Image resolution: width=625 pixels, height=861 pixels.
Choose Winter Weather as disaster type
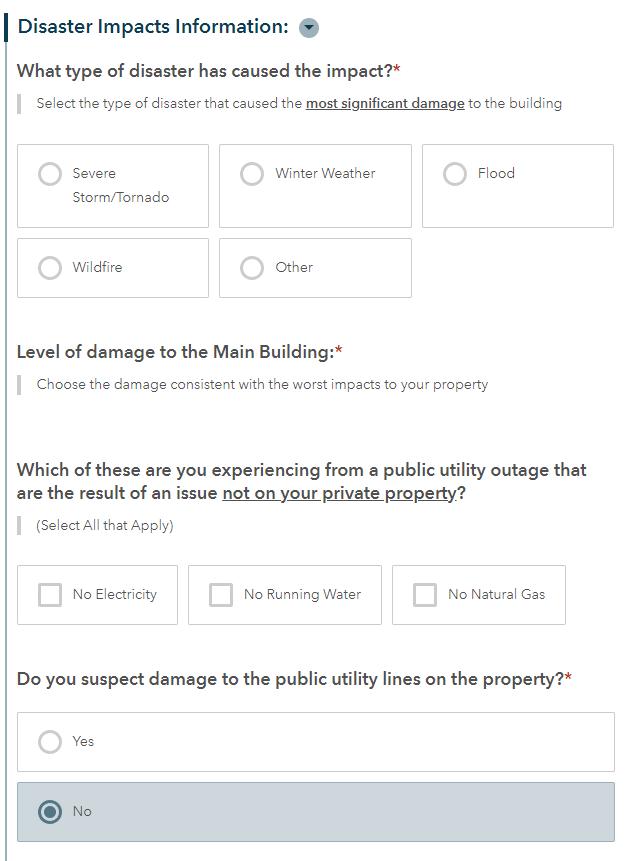[252, 174]
